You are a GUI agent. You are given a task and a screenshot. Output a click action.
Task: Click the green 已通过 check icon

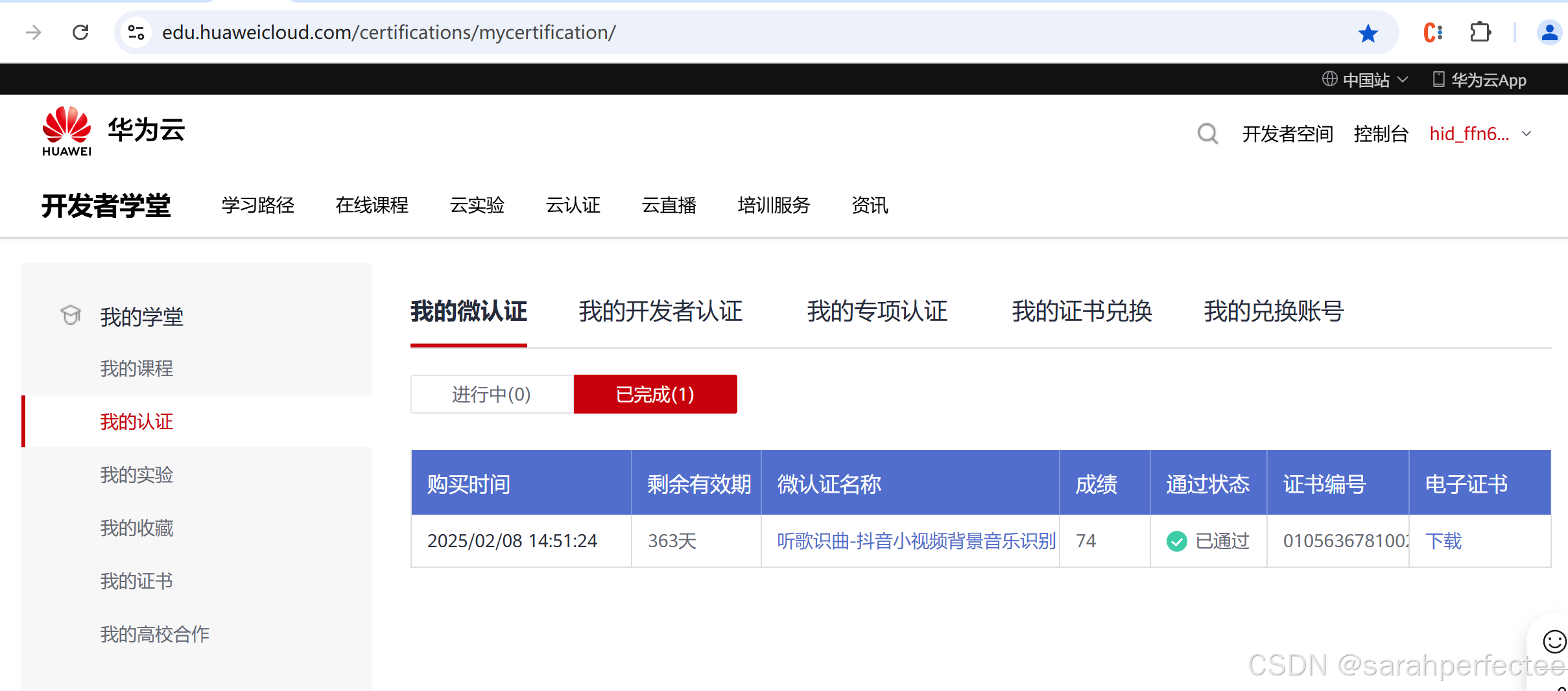pyautogui.click(x=1176, y=541)
